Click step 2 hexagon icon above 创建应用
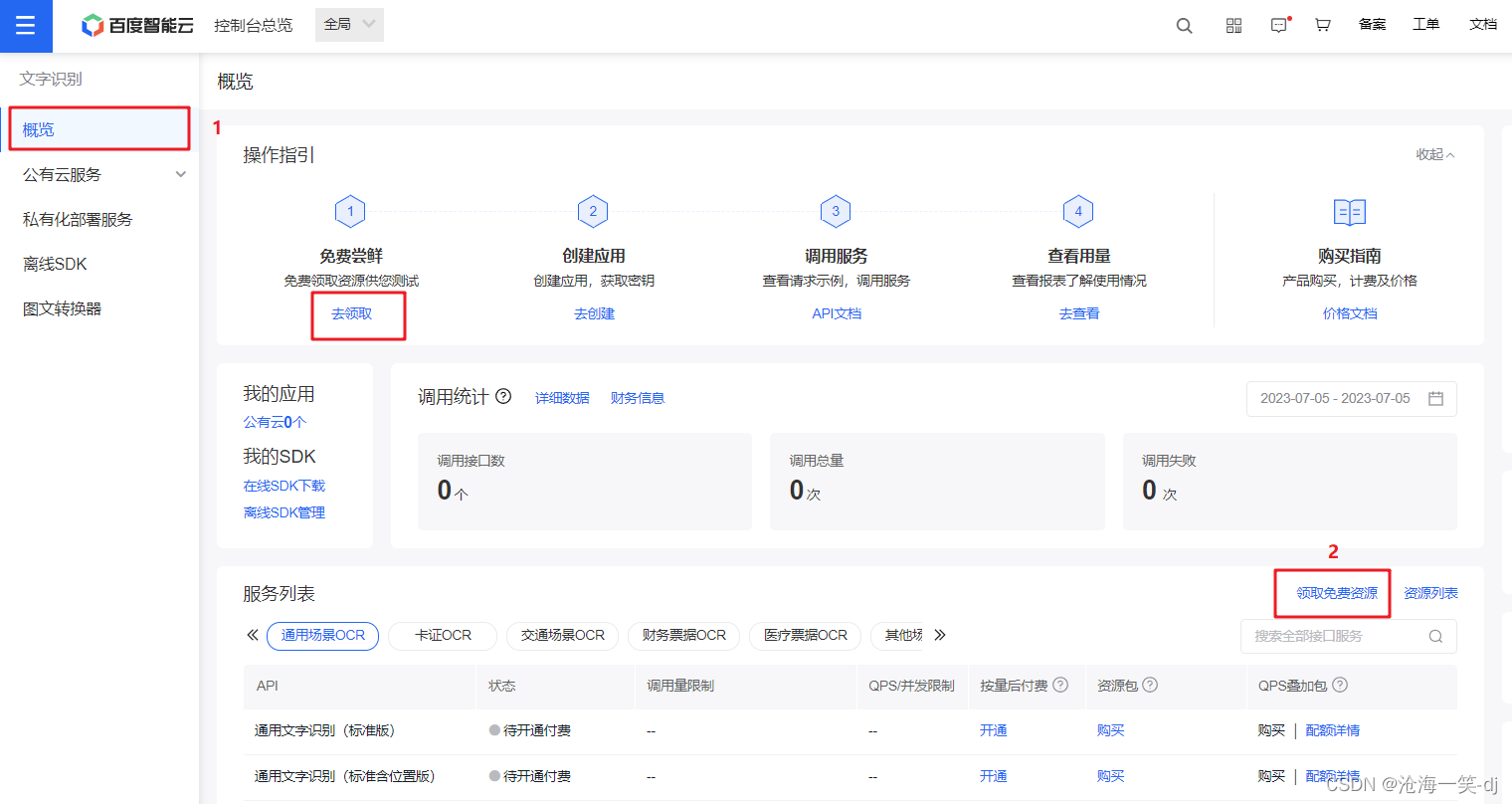Viewport: 1512px width, 804px height. click(x=593, y=211)
